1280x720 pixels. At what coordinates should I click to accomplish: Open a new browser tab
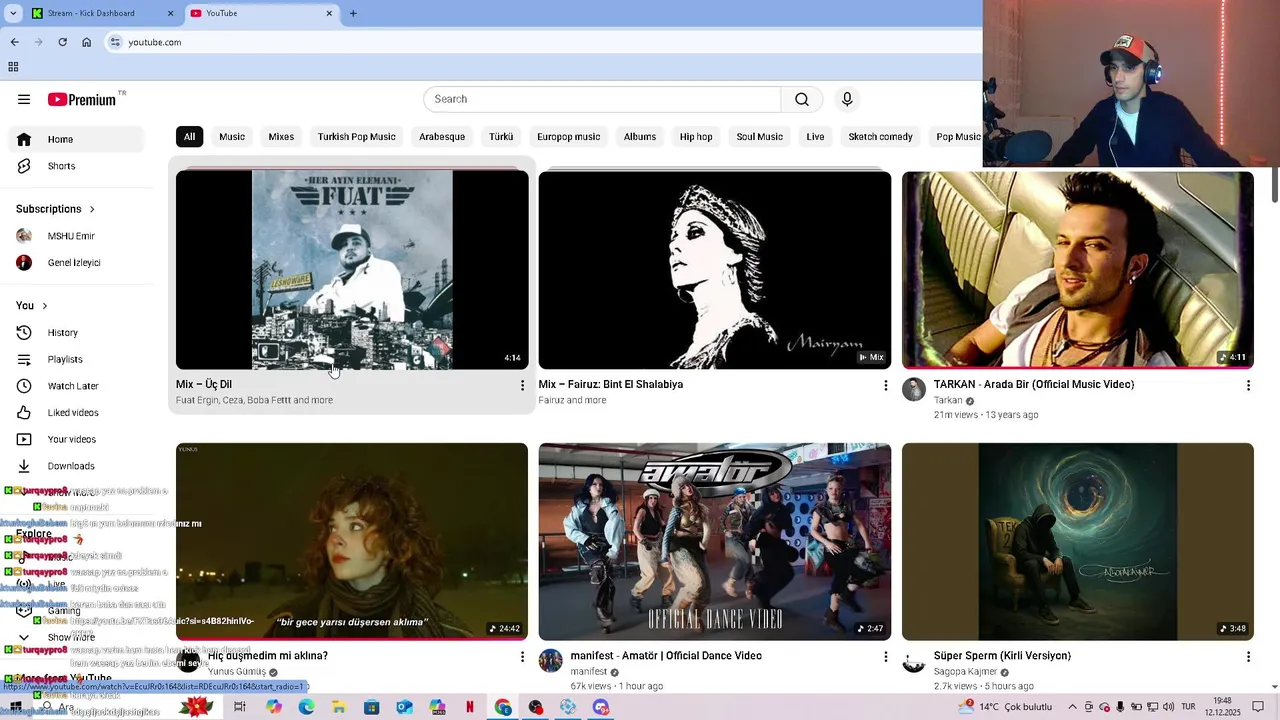[x=353, y=13]
